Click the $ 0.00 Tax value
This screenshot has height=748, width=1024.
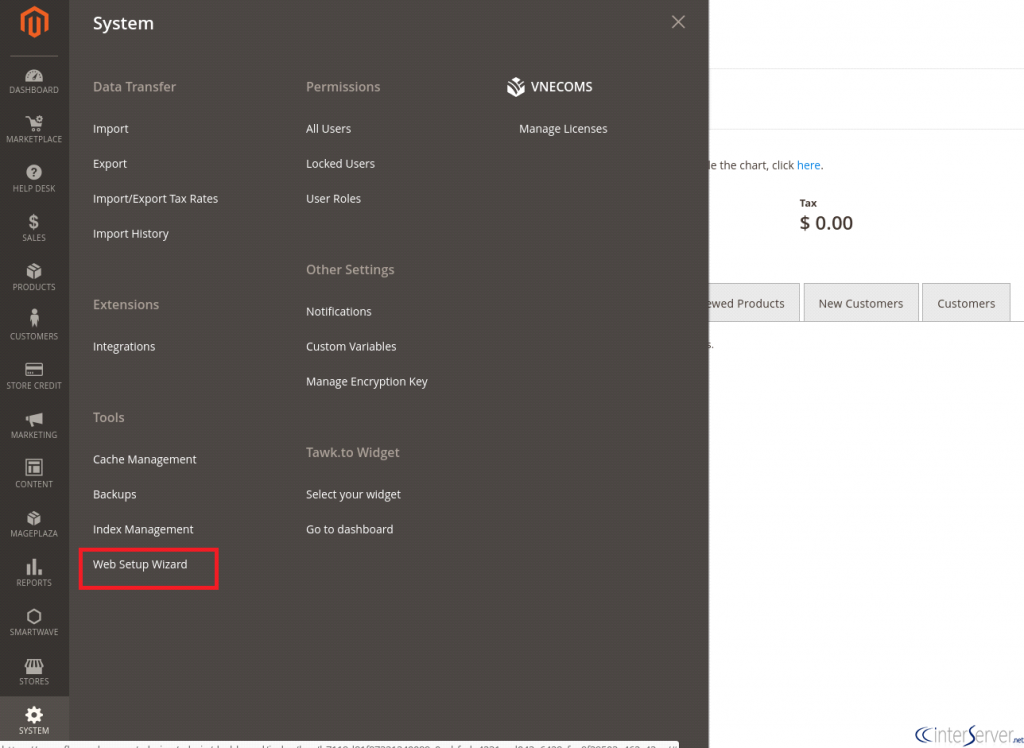click(826, 223)
